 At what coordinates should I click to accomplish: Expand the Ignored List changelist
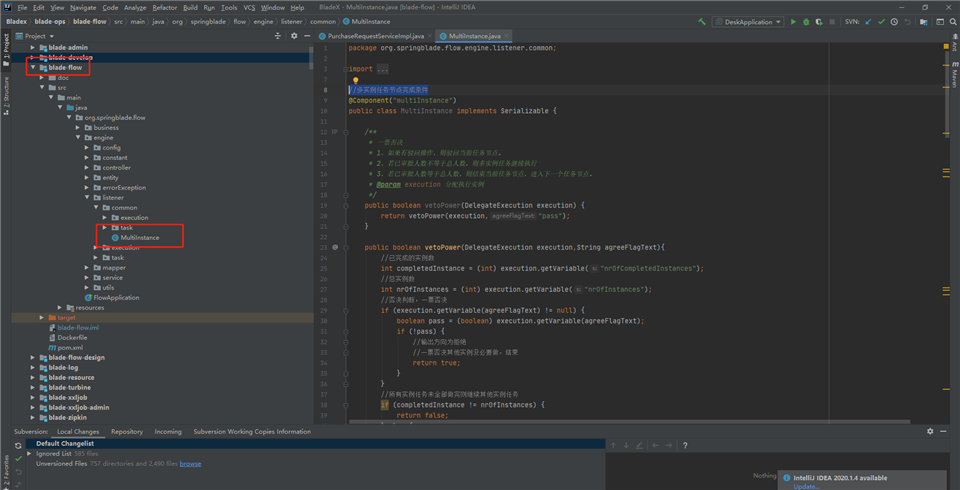click(x=29, y=454)
